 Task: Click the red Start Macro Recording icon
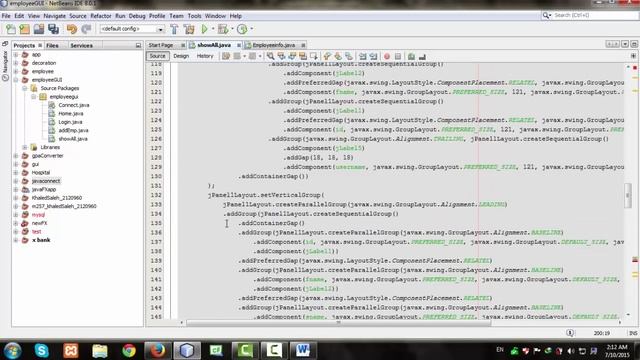(x=387, y=56)
